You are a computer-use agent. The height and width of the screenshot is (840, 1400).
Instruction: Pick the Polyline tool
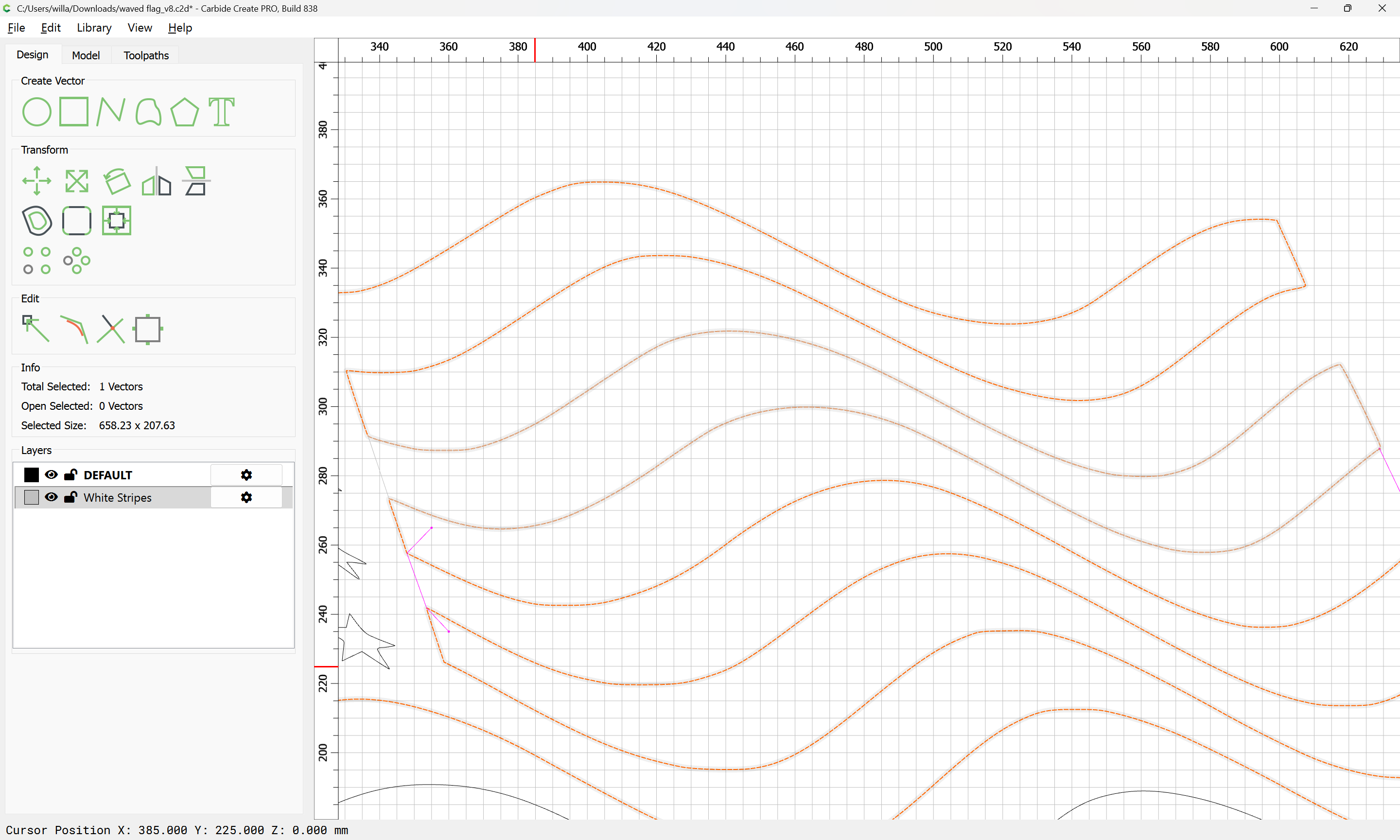[110, 111]
